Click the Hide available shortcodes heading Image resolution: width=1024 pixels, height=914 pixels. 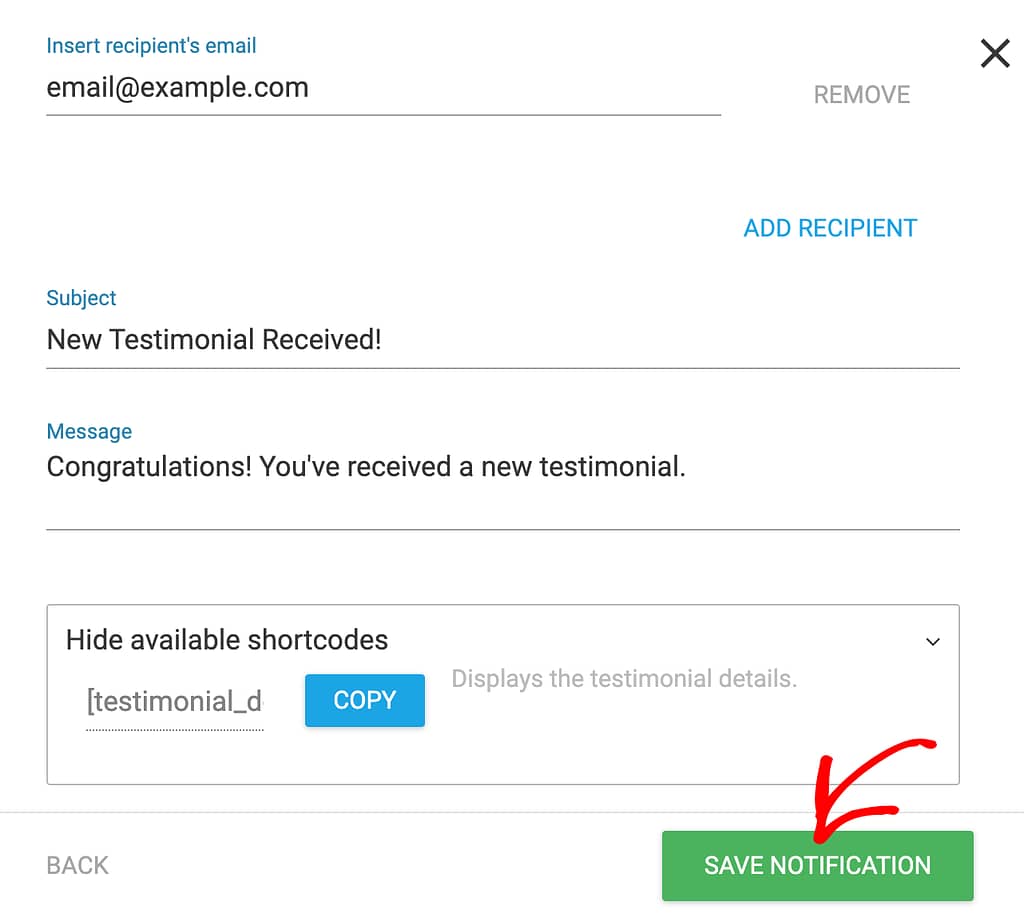coord(227,640)
